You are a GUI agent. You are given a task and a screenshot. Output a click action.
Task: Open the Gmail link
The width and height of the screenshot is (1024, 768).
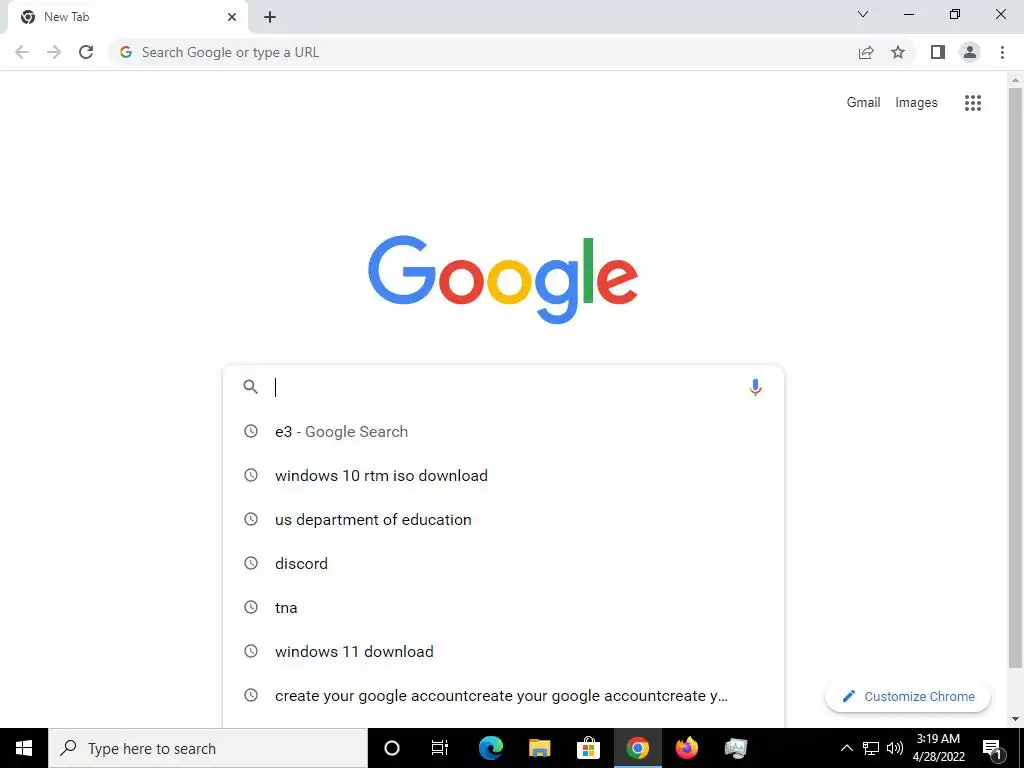point(863,103)
